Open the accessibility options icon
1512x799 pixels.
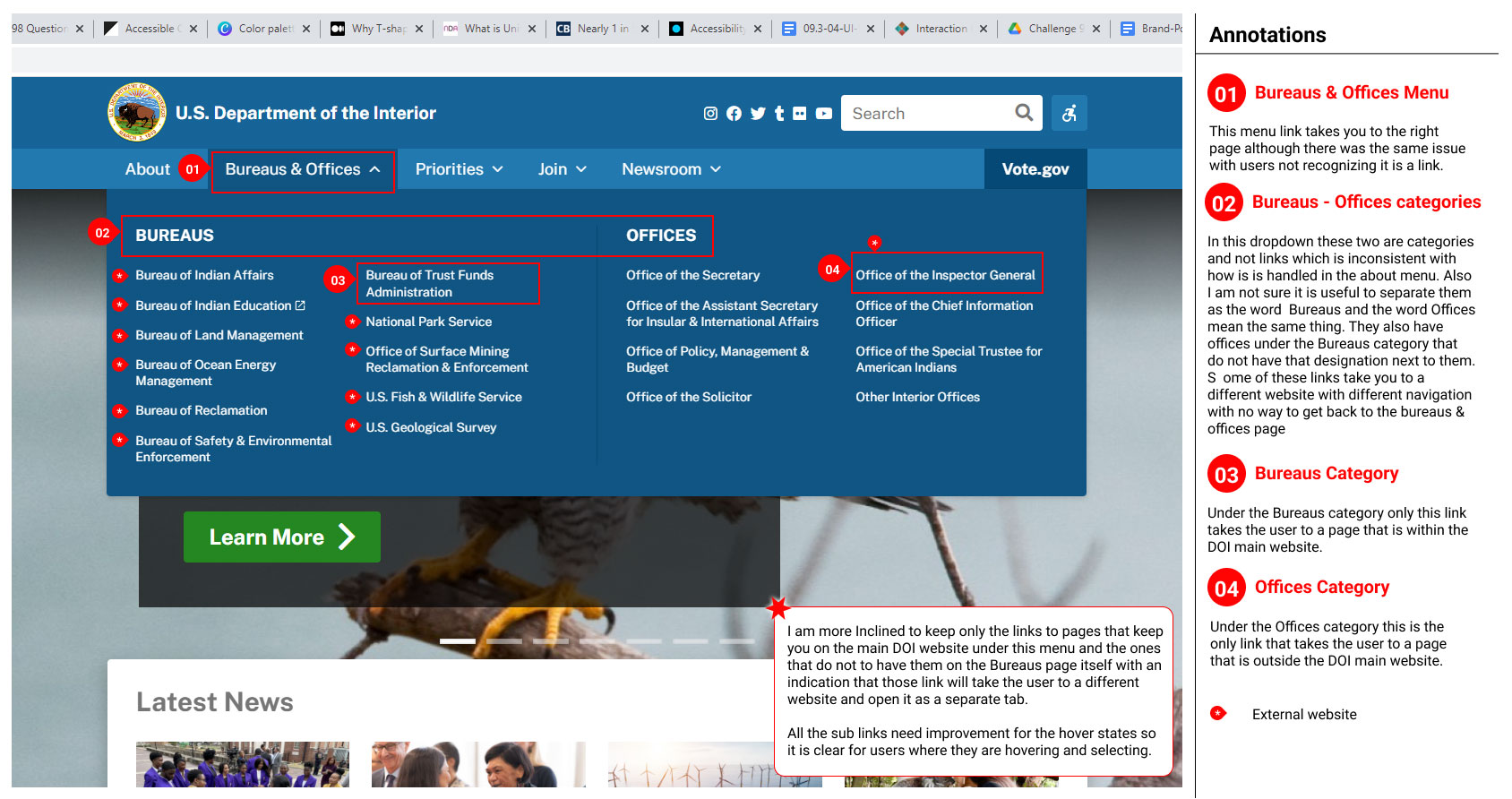pyautogui.click(x=1070, y=113)
